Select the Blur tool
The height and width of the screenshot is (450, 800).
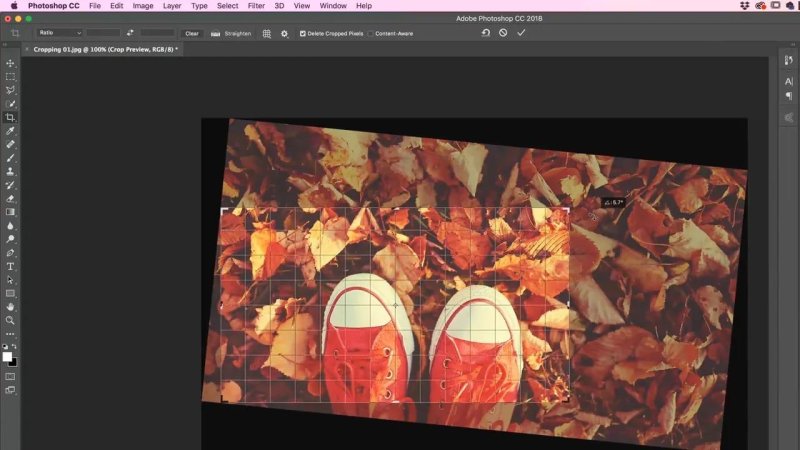[10, 226]
